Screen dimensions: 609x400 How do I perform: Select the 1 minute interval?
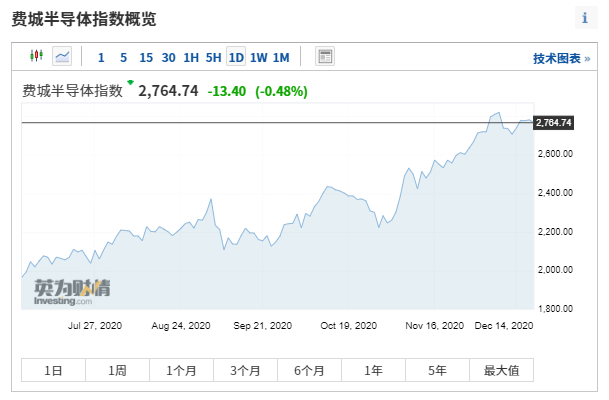101,57
